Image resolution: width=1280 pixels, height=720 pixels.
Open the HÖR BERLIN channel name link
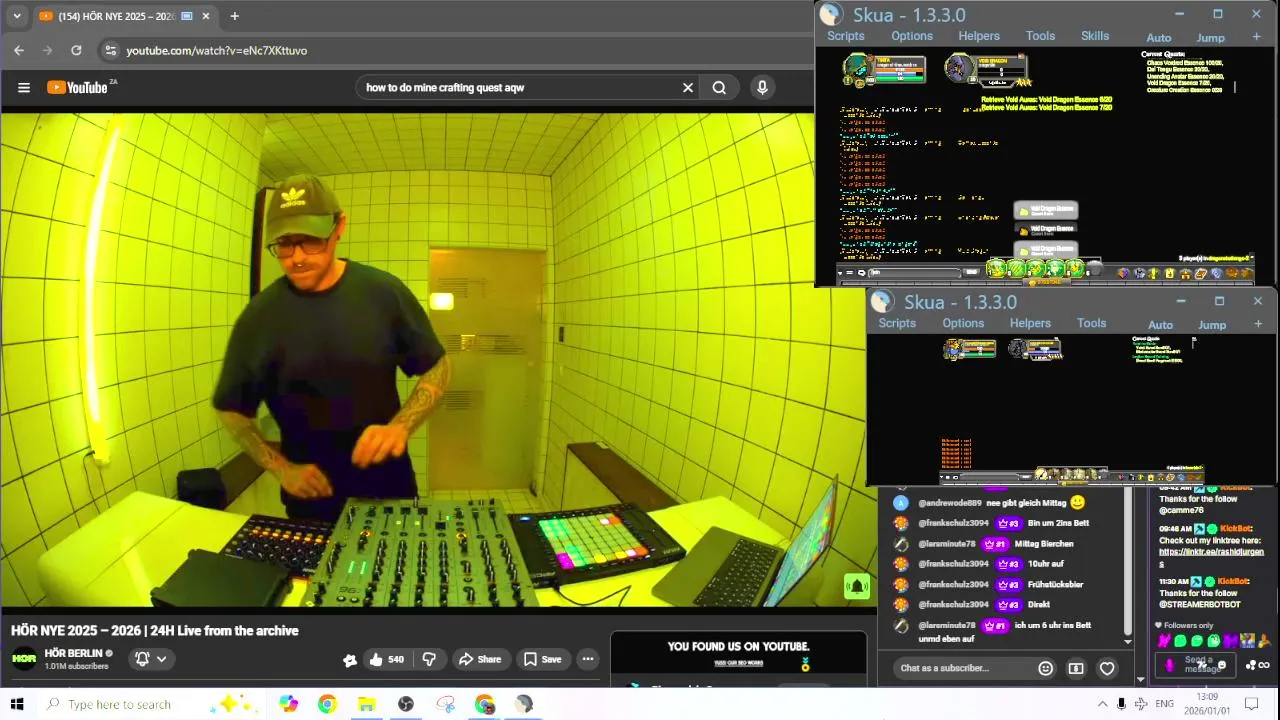(x=74, y=653)
